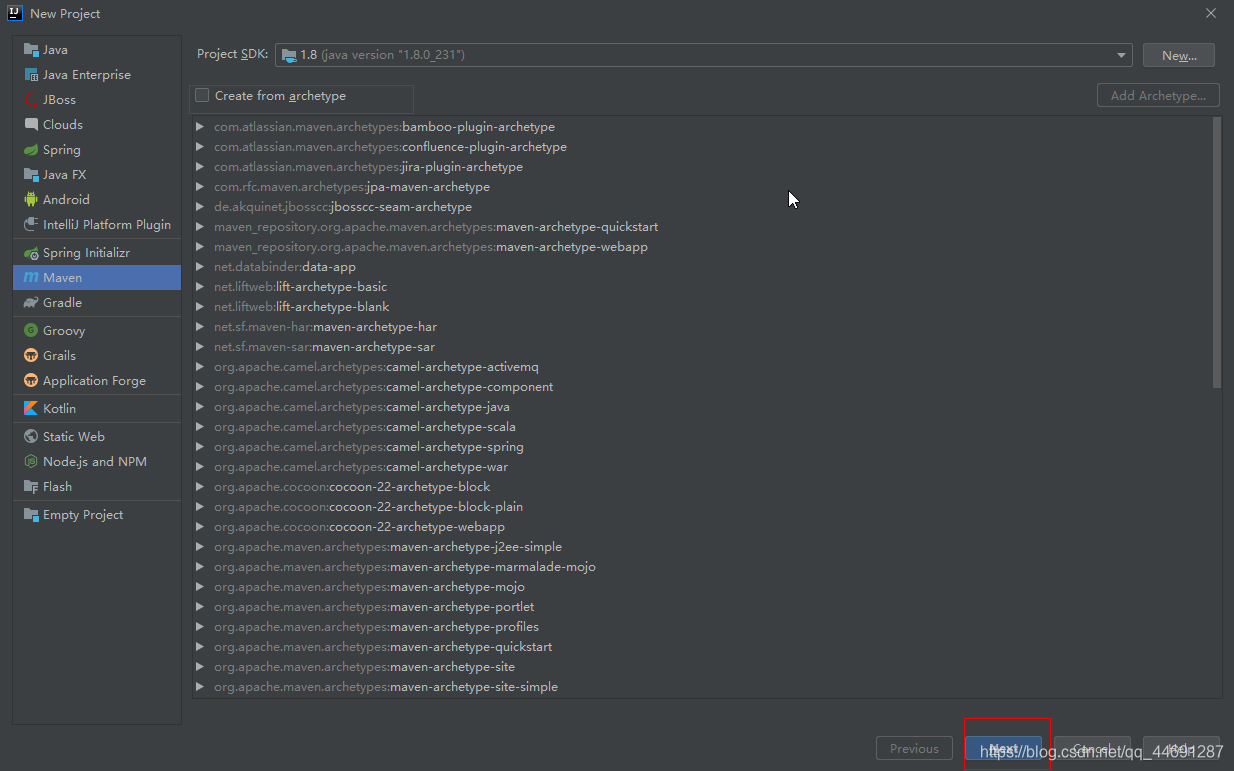Click the SDK folder icon in combo box

[289, 55]
